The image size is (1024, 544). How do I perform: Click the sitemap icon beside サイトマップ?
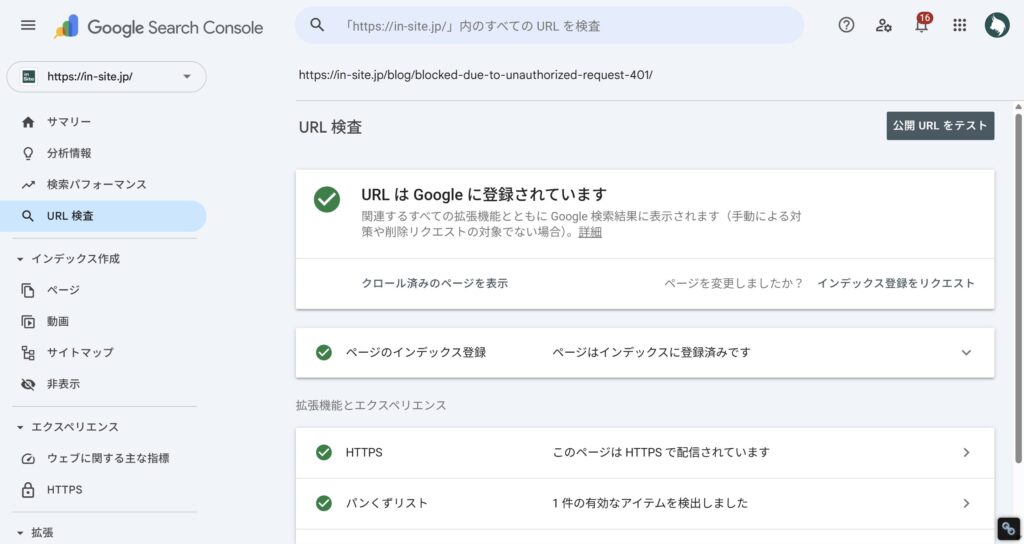pos(28,353)
